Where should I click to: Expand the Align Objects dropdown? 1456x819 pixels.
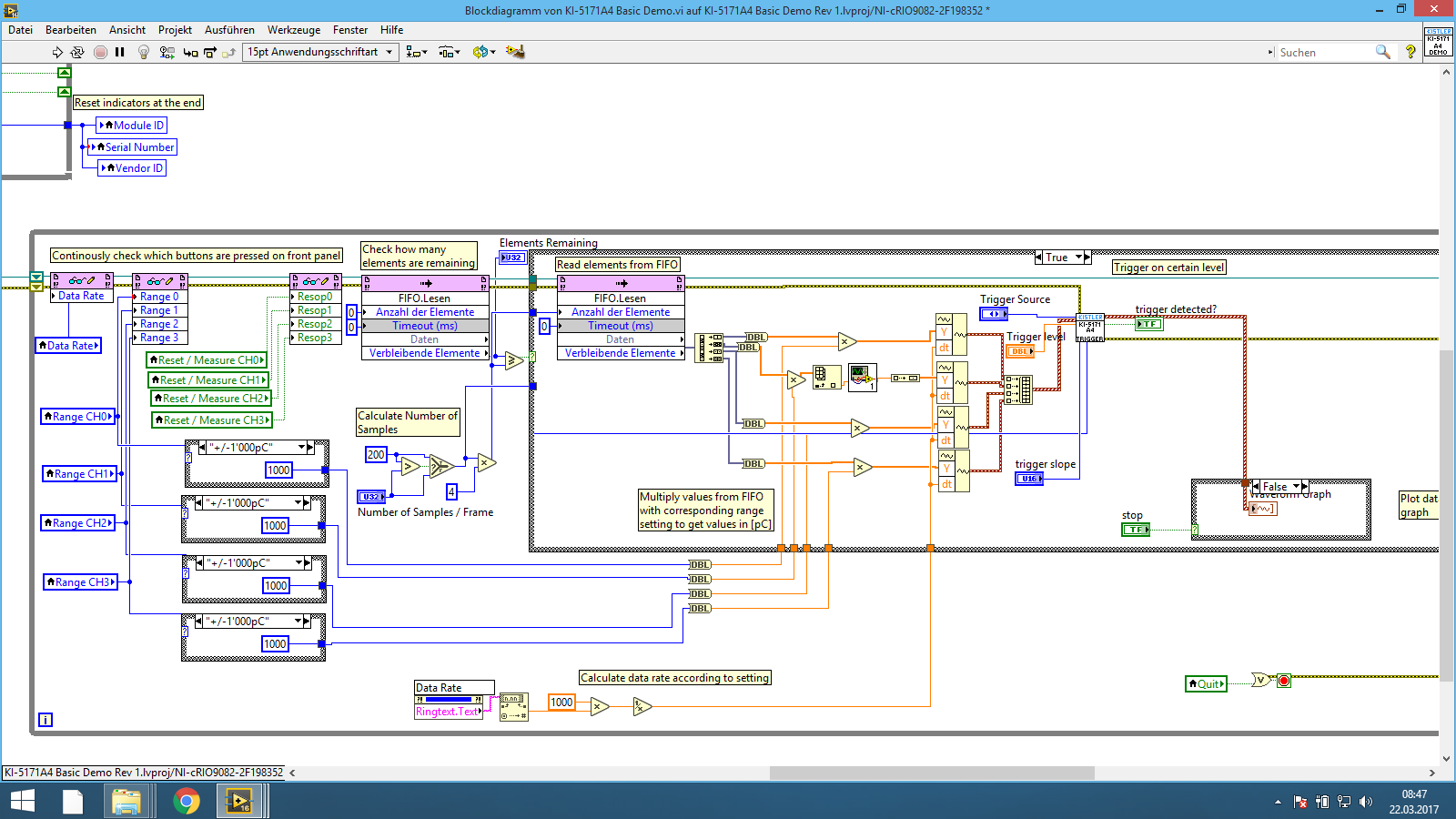click(x=417, y=52)
